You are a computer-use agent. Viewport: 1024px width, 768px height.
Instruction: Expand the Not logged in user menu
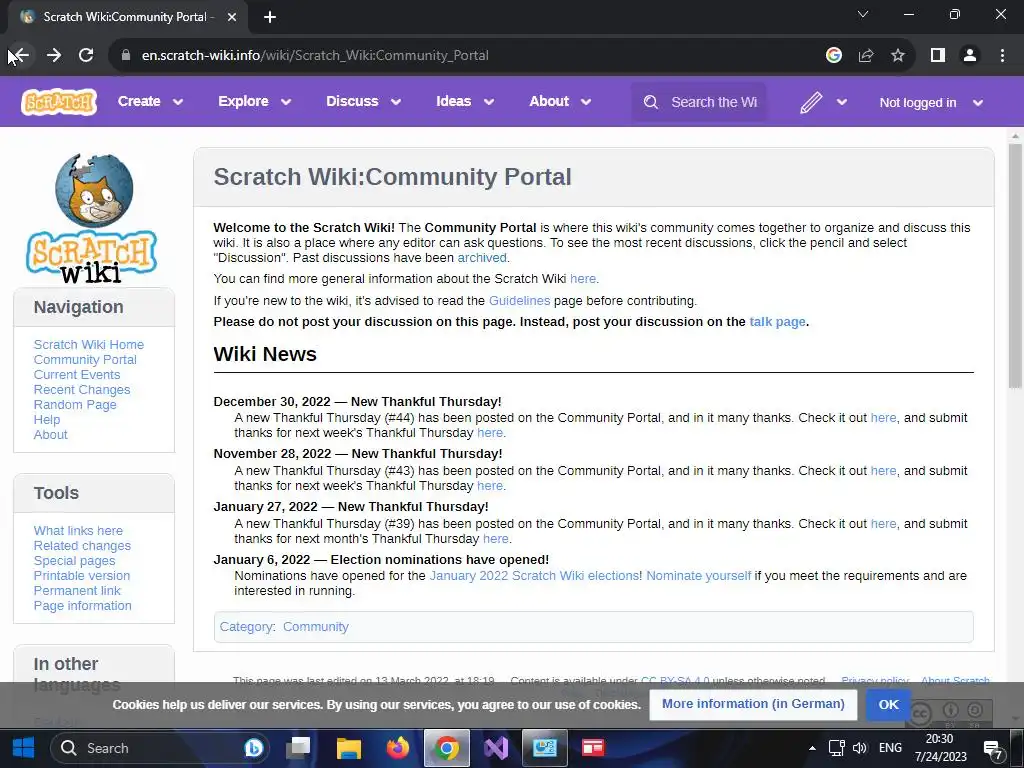pyautogui.click(x=931, y=103)
